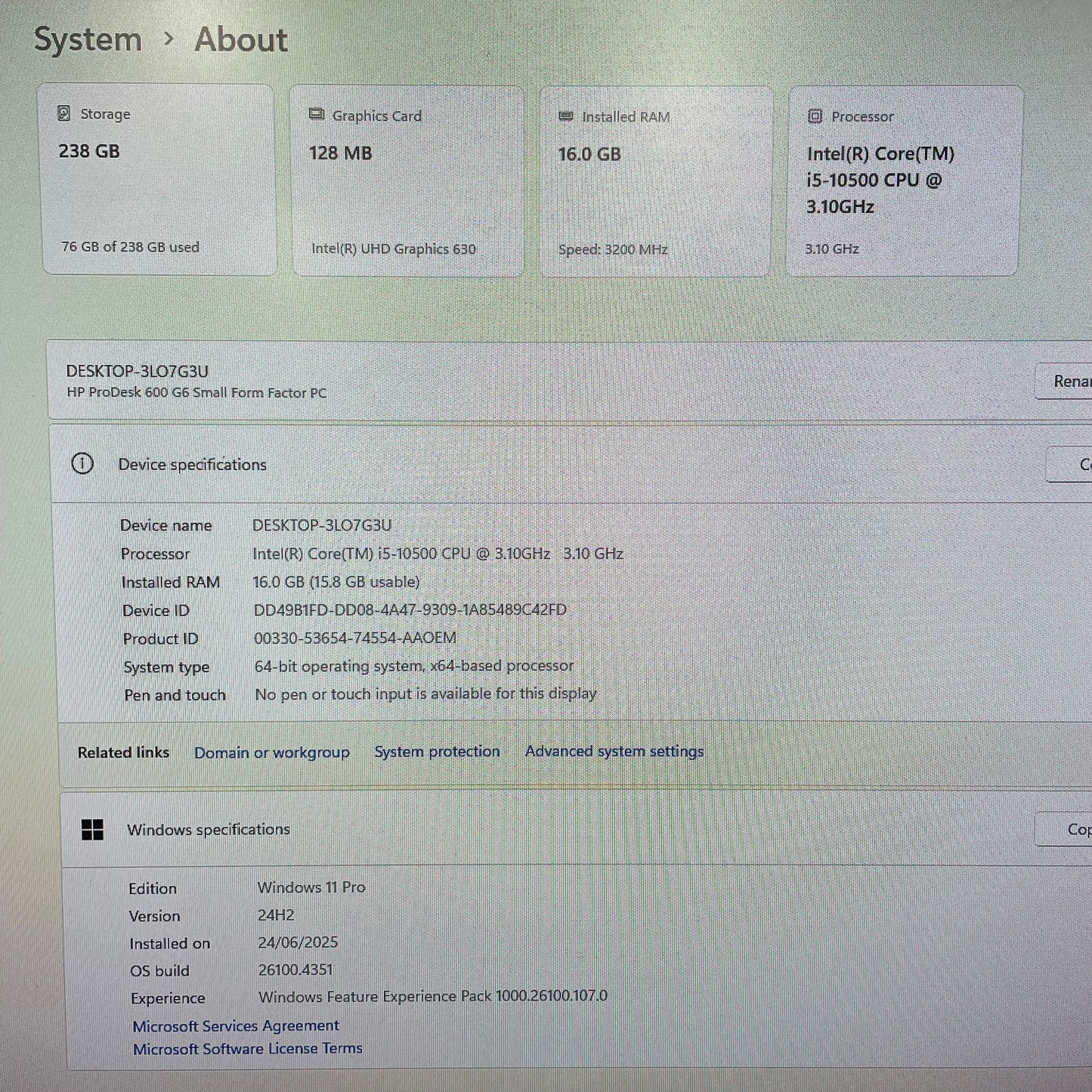1092x1092 pixels.
Task: Collapse the Processor summary card
Action: (x=902, y=180)
